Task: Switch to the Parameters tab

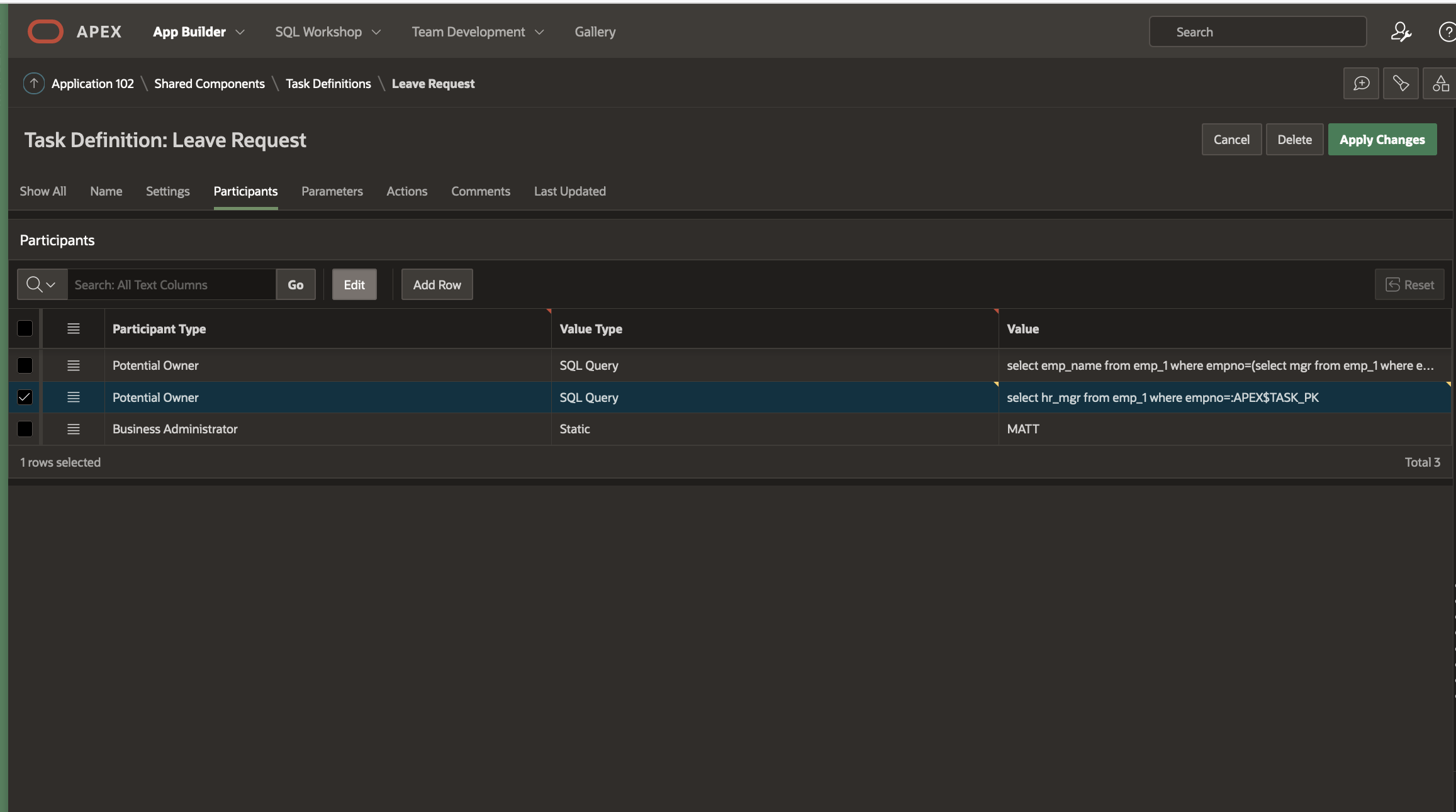Action: 332,191
